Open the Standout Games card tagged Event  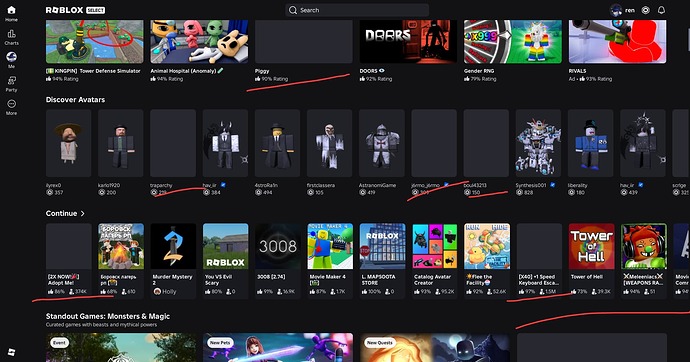[x=121, y=347]
